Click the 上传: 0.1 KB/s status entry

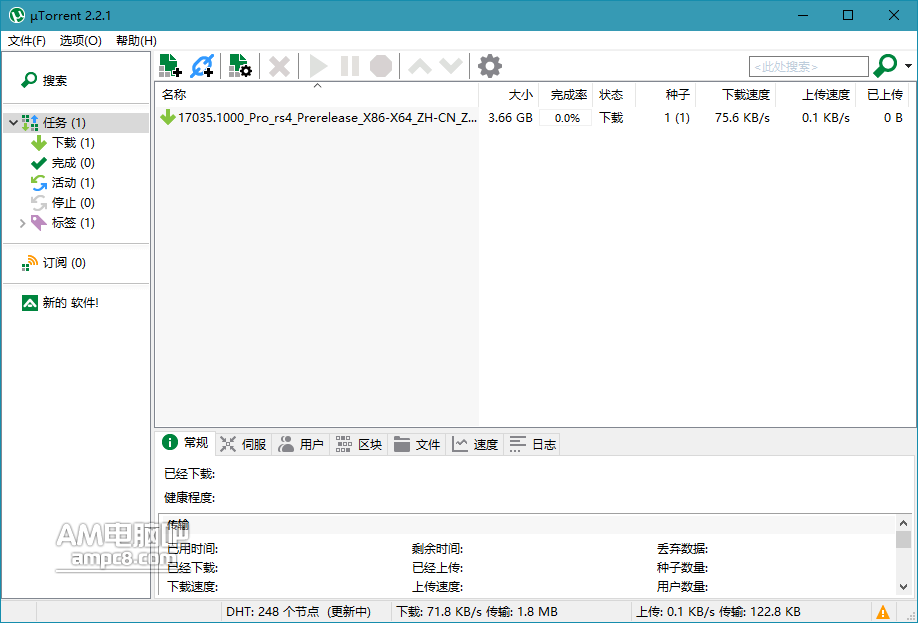click(x=718, y=612)
